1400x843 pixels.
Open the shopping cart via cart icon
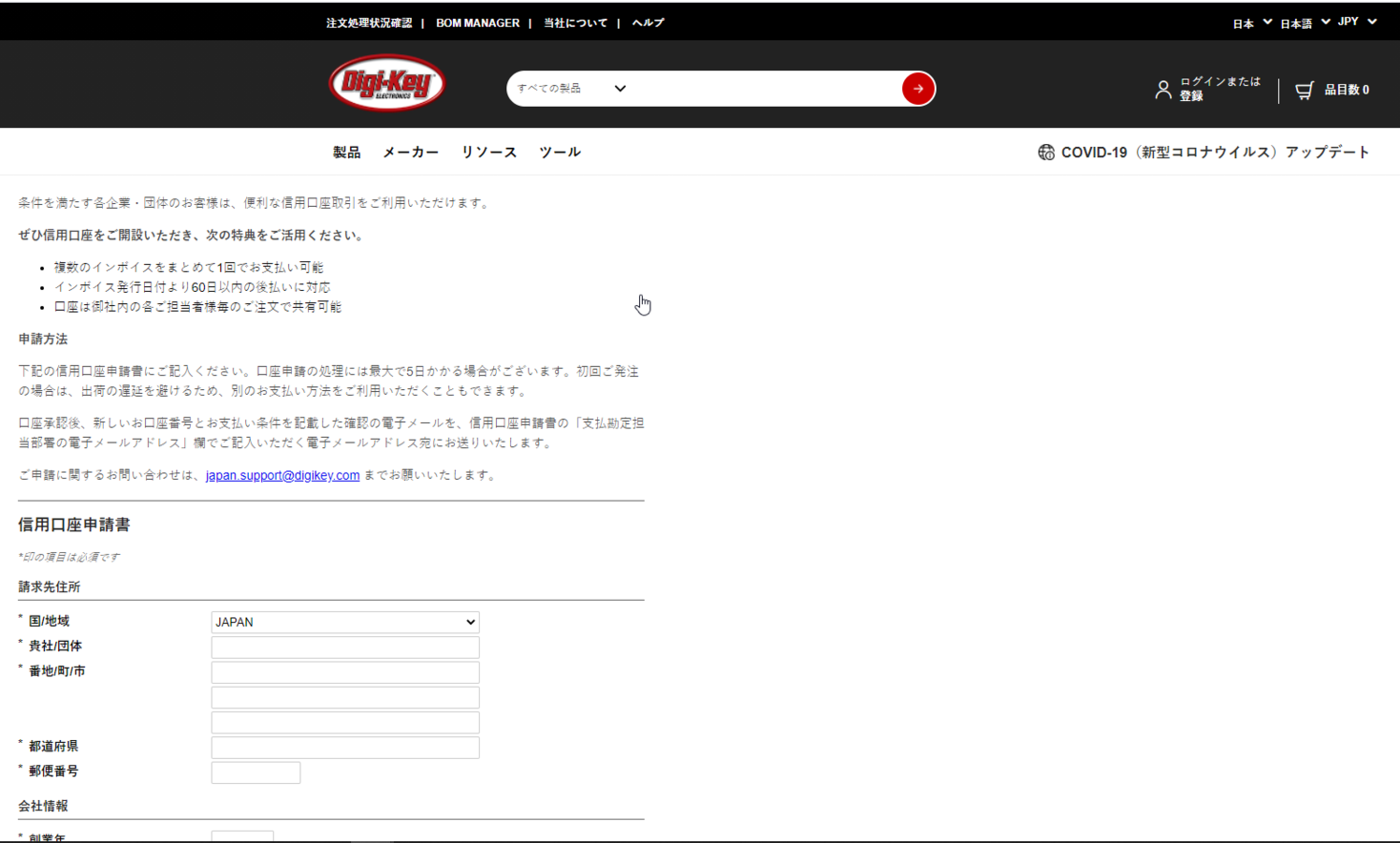[x=1304, y=89]
